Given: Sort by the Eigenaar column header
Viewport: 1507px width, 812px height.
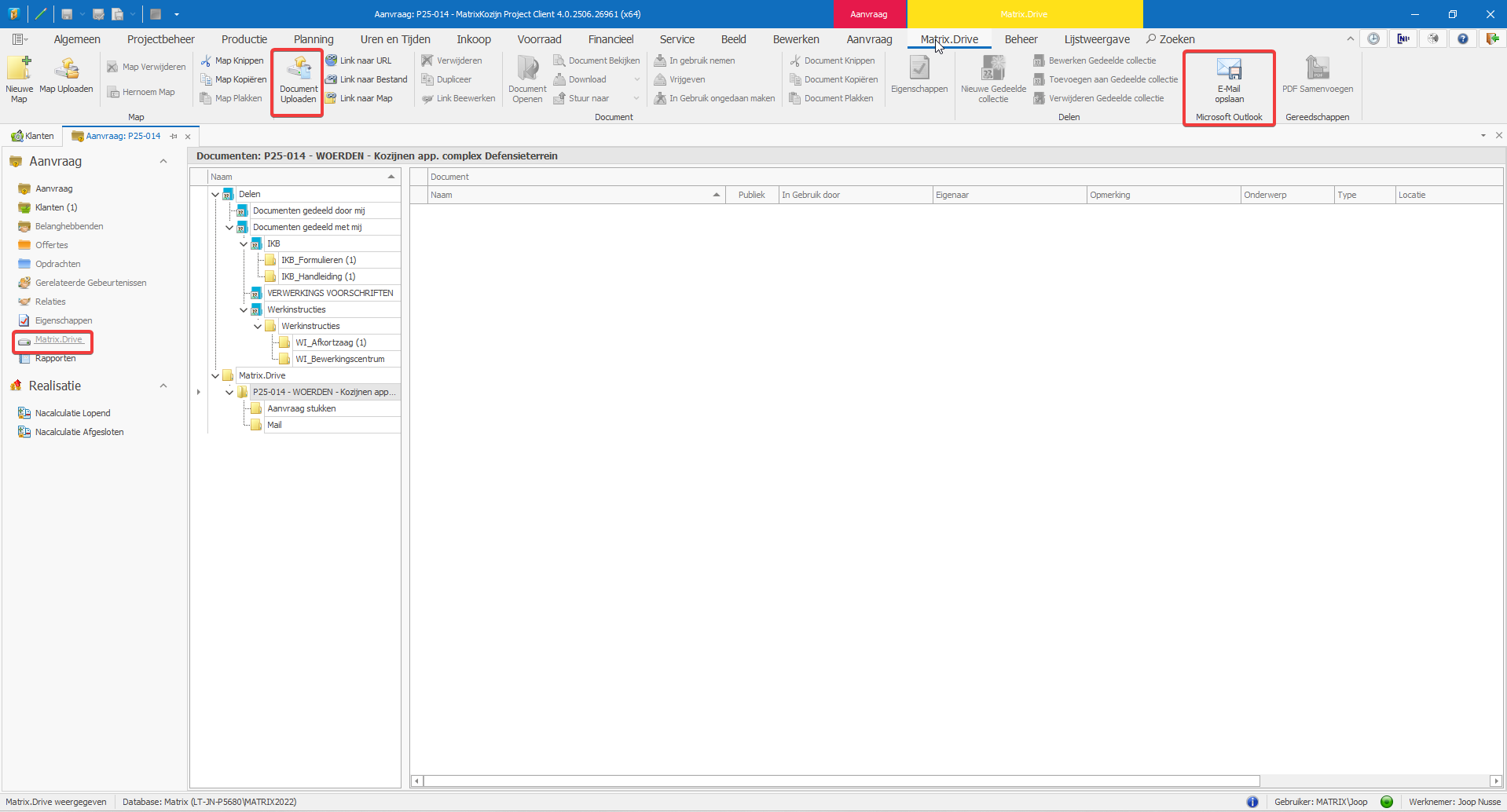Looking at the screenshot, I should (x=1009, y=195).
